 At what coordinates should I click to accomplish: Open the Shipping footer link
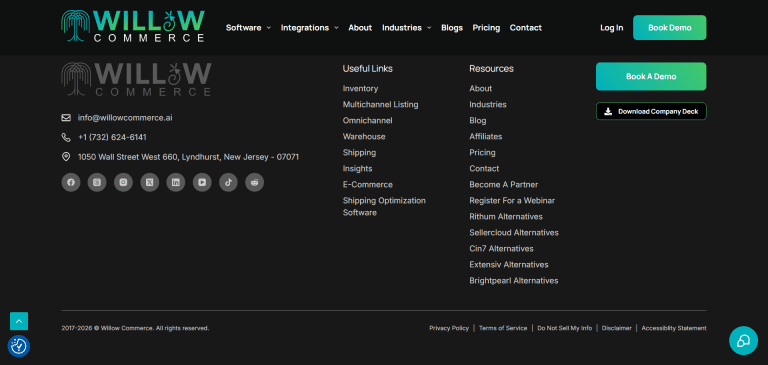point(360,152)
